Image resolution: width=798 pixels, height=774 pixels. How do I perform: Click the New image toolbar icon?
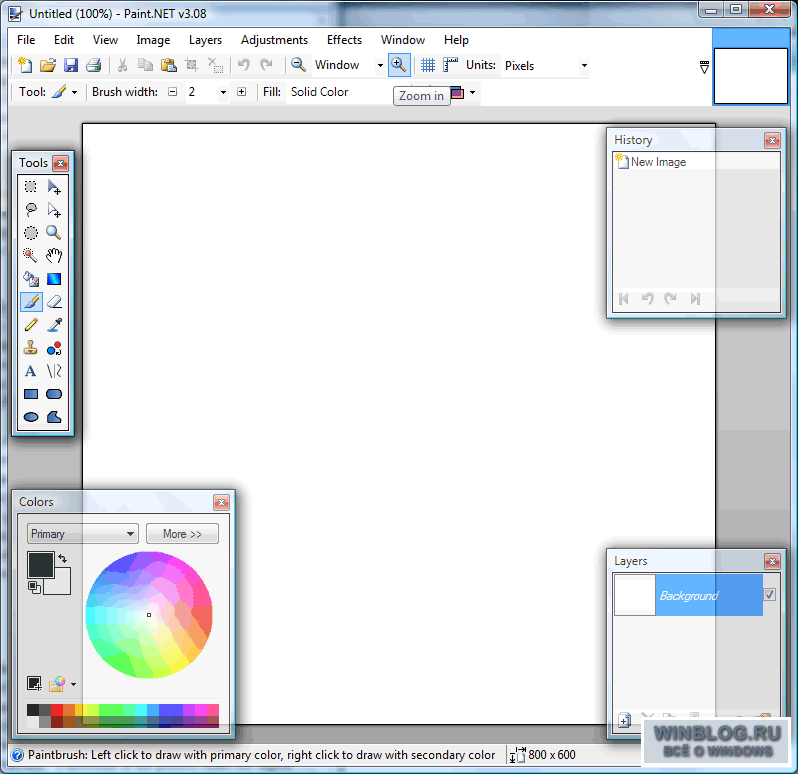(24, 65)
